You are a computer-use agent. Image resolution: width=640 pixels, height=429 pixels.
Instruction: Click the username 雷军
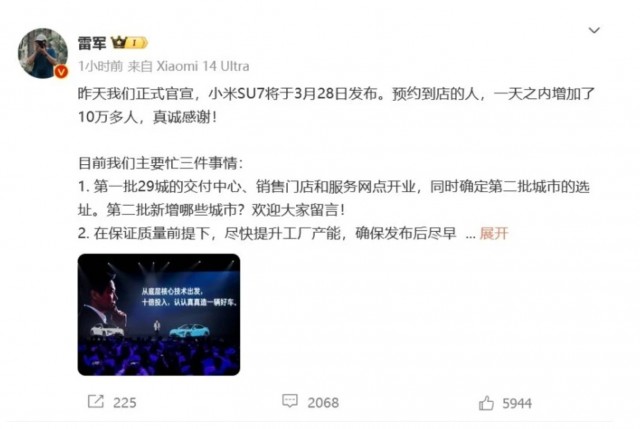92,42
